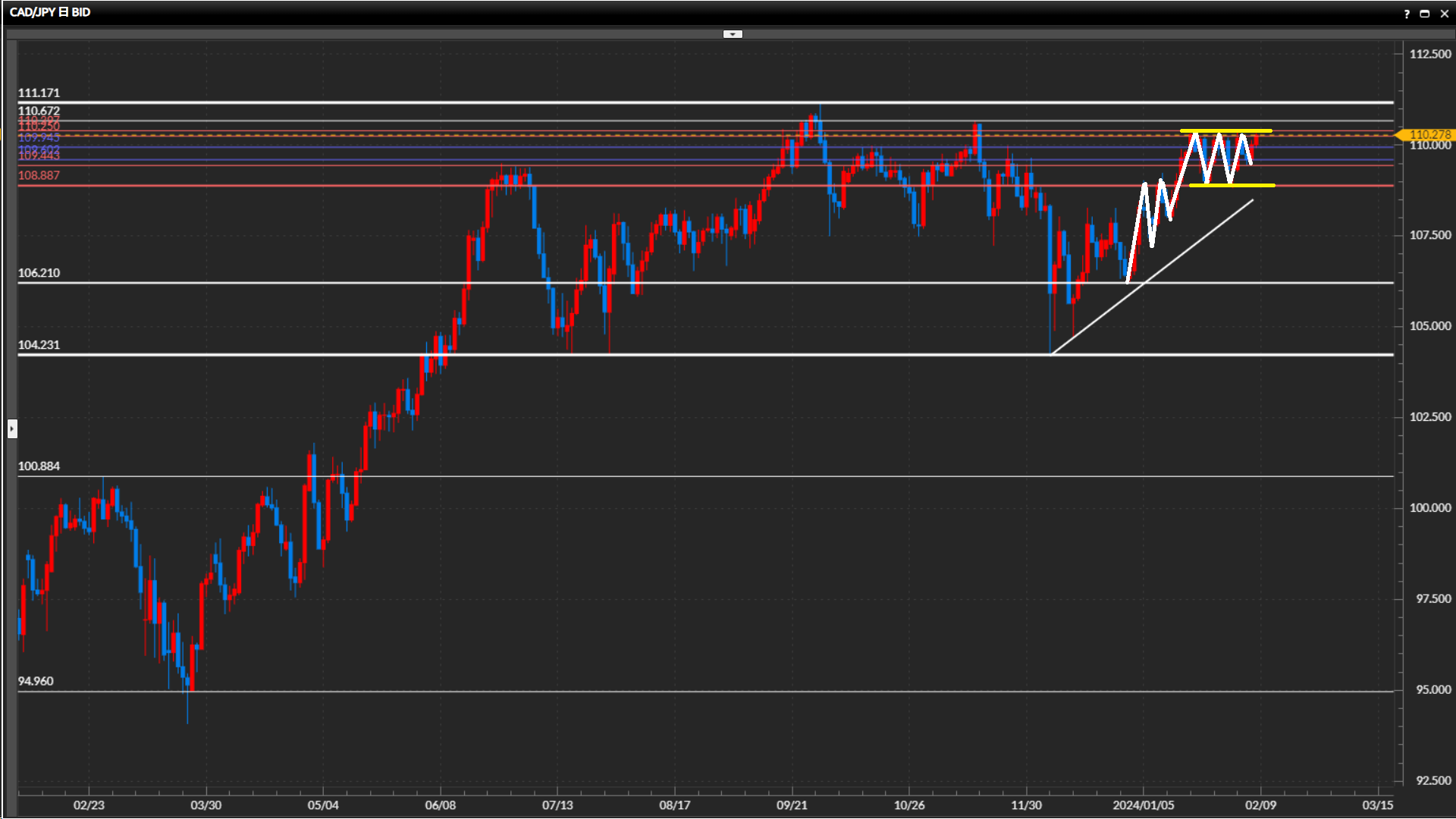Click the CAD/JPY BID title label
The height and width of the screenshot is (819, 1456).
click(50, 12)
